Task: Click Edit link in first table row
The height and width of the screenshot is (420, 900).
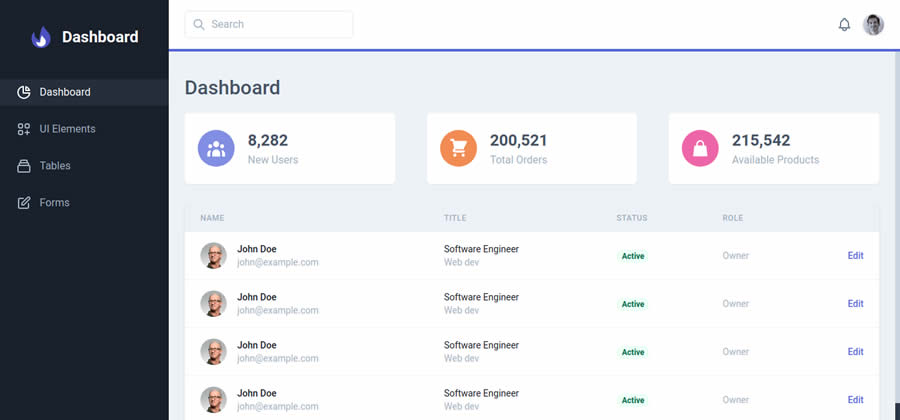Action: 855,256
